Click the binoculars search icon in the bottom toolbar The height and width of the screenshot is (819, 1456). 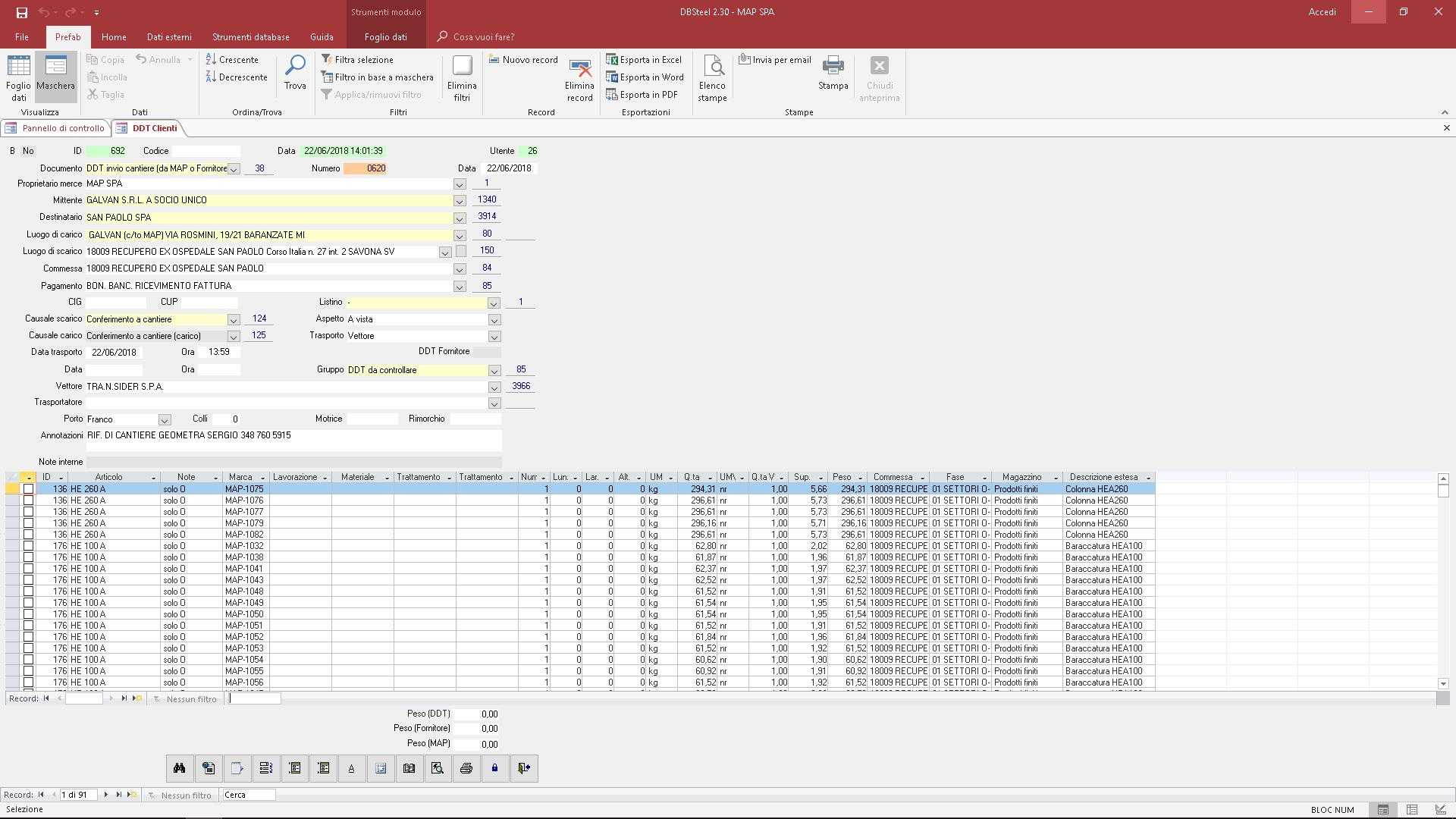[180, 768]
